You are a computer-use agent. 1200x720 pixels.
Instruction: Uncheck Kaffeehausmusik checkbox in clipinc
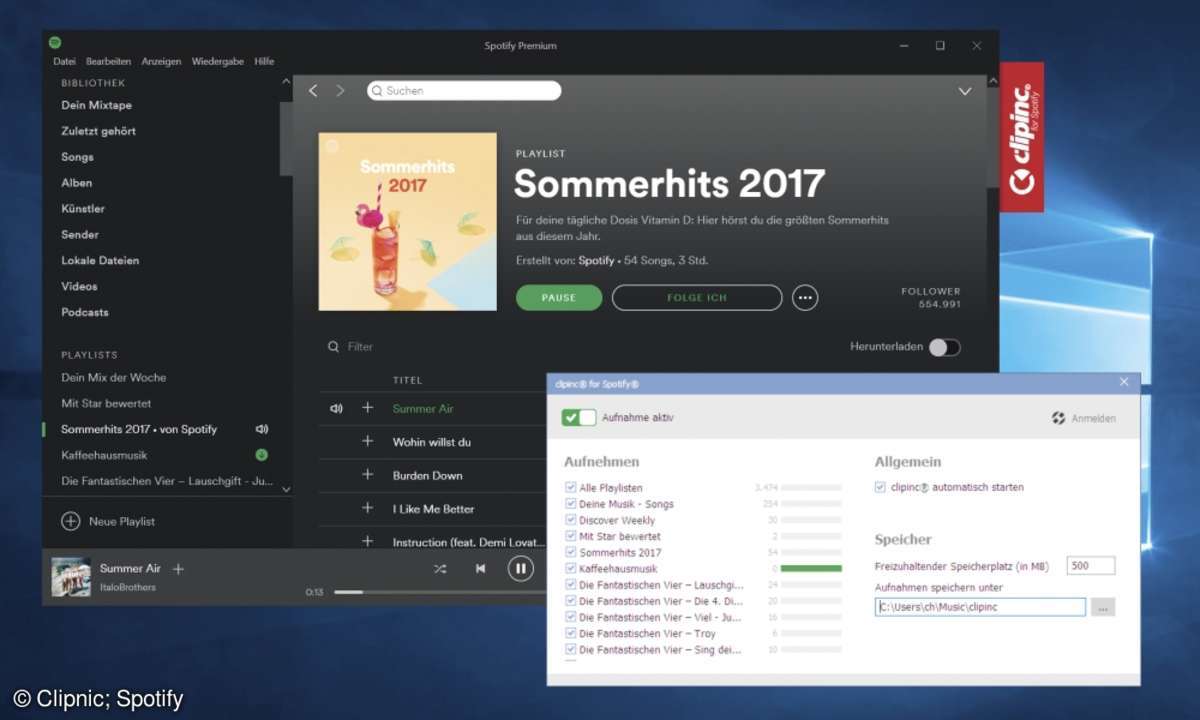click(x=571, y=568)
